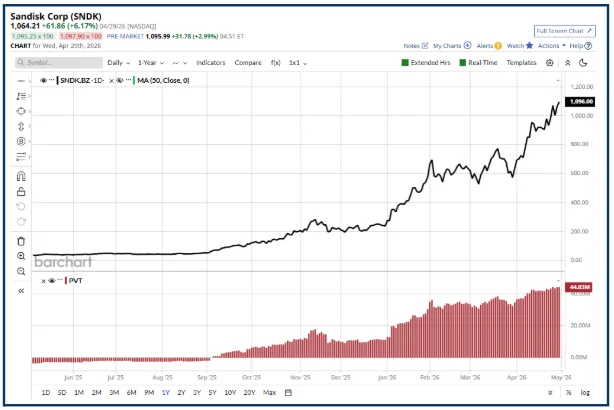Expand the text tool flyout arrow
This screenshot has width=614, height=410.
30,96
